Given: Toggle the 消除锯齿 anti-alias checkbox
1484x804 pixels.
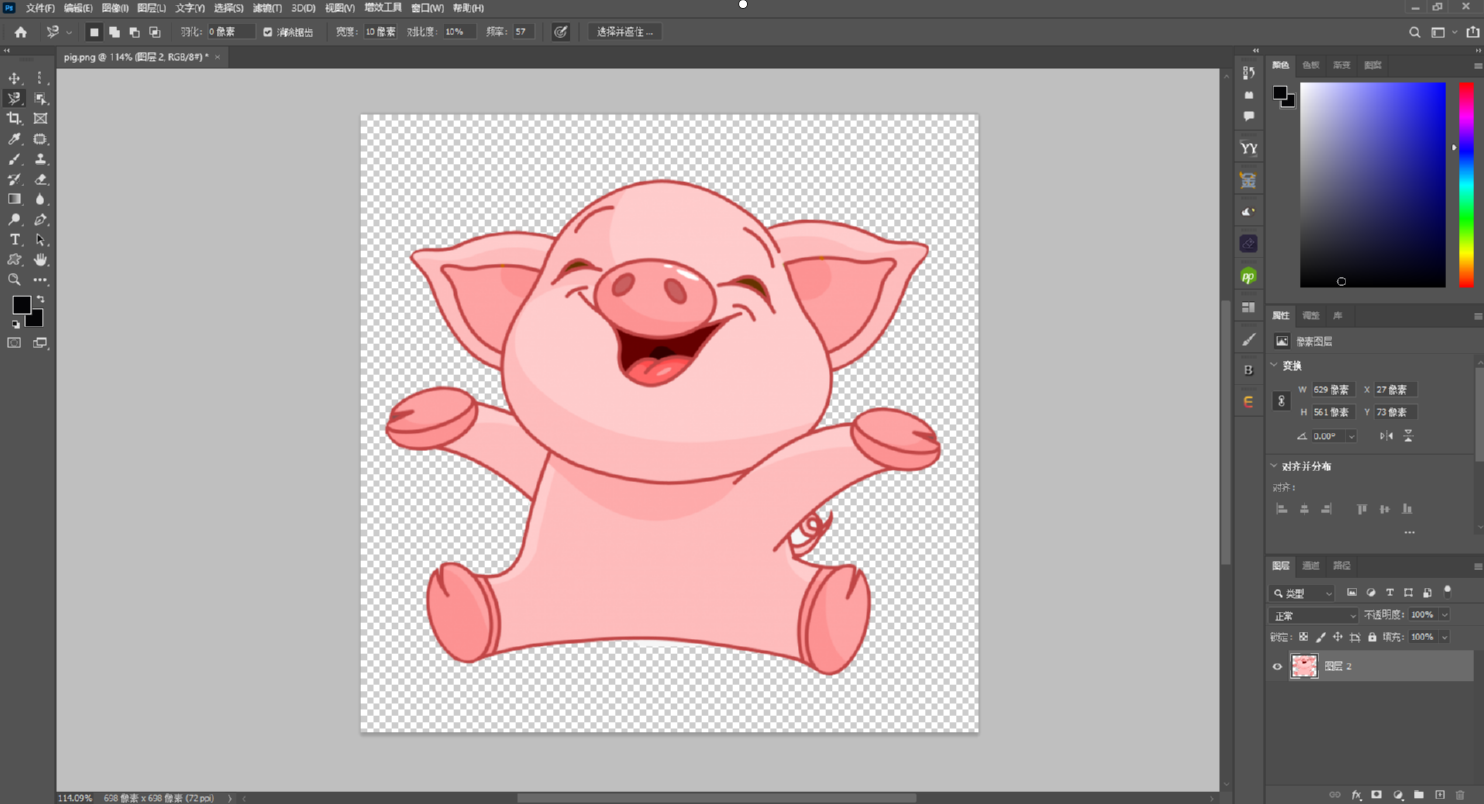Looking at the screenshot, I should tap(267, 32).
